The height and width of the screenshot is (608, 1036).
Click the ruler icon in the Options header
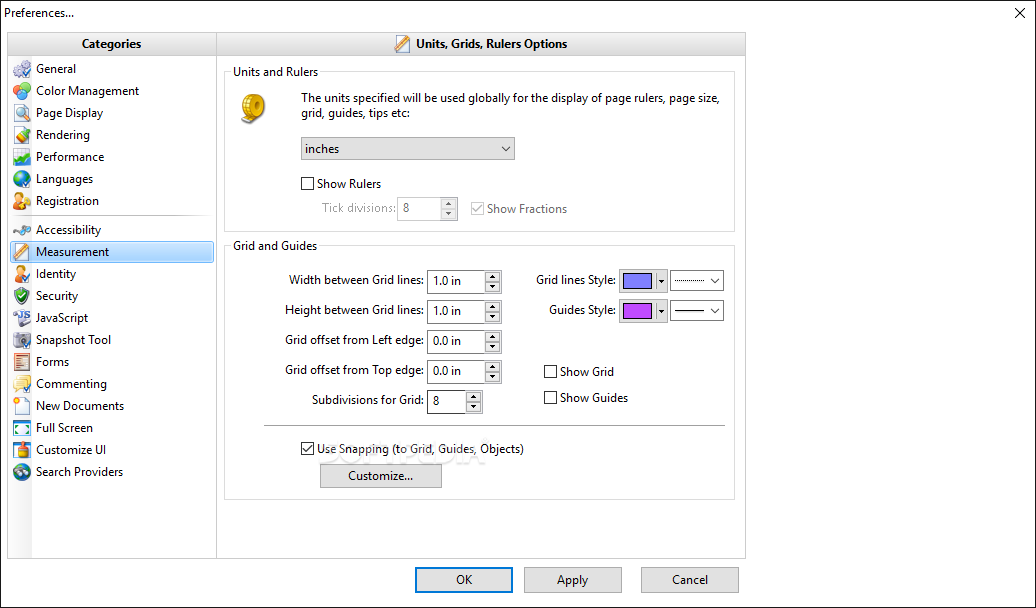coord(402,44)
